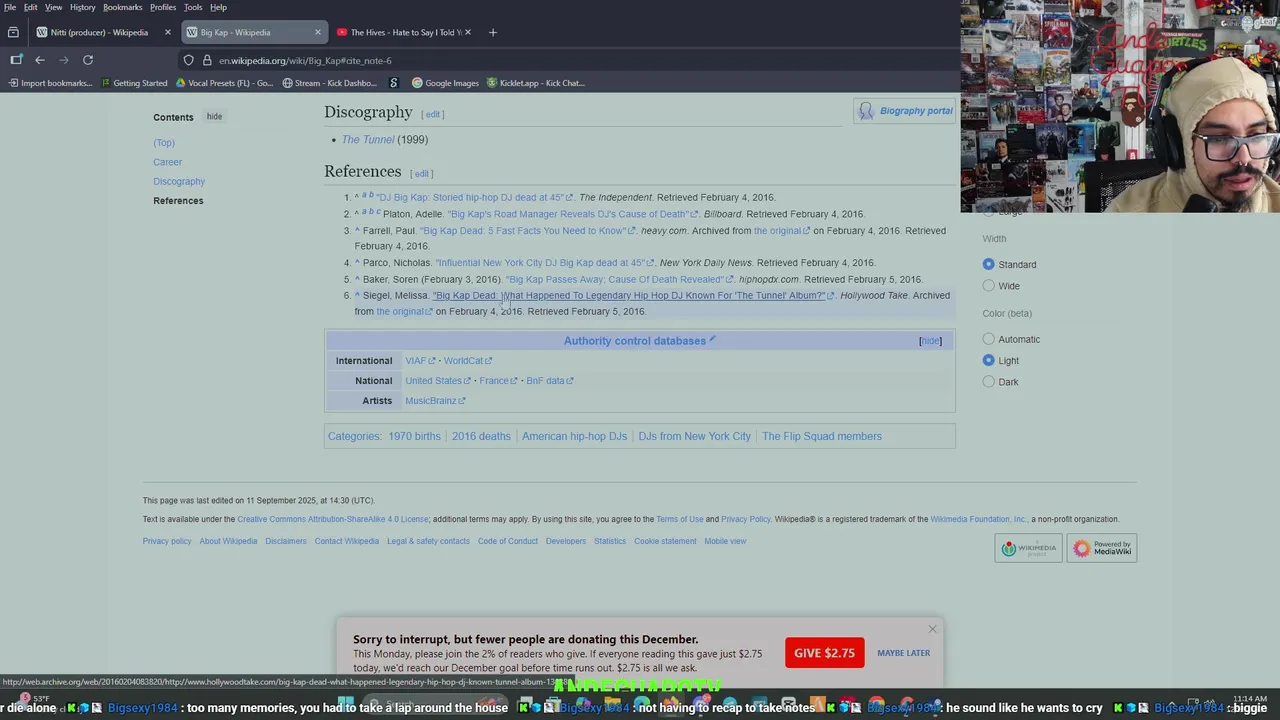Open Mobile view footer link

click(x=725, y=541)
